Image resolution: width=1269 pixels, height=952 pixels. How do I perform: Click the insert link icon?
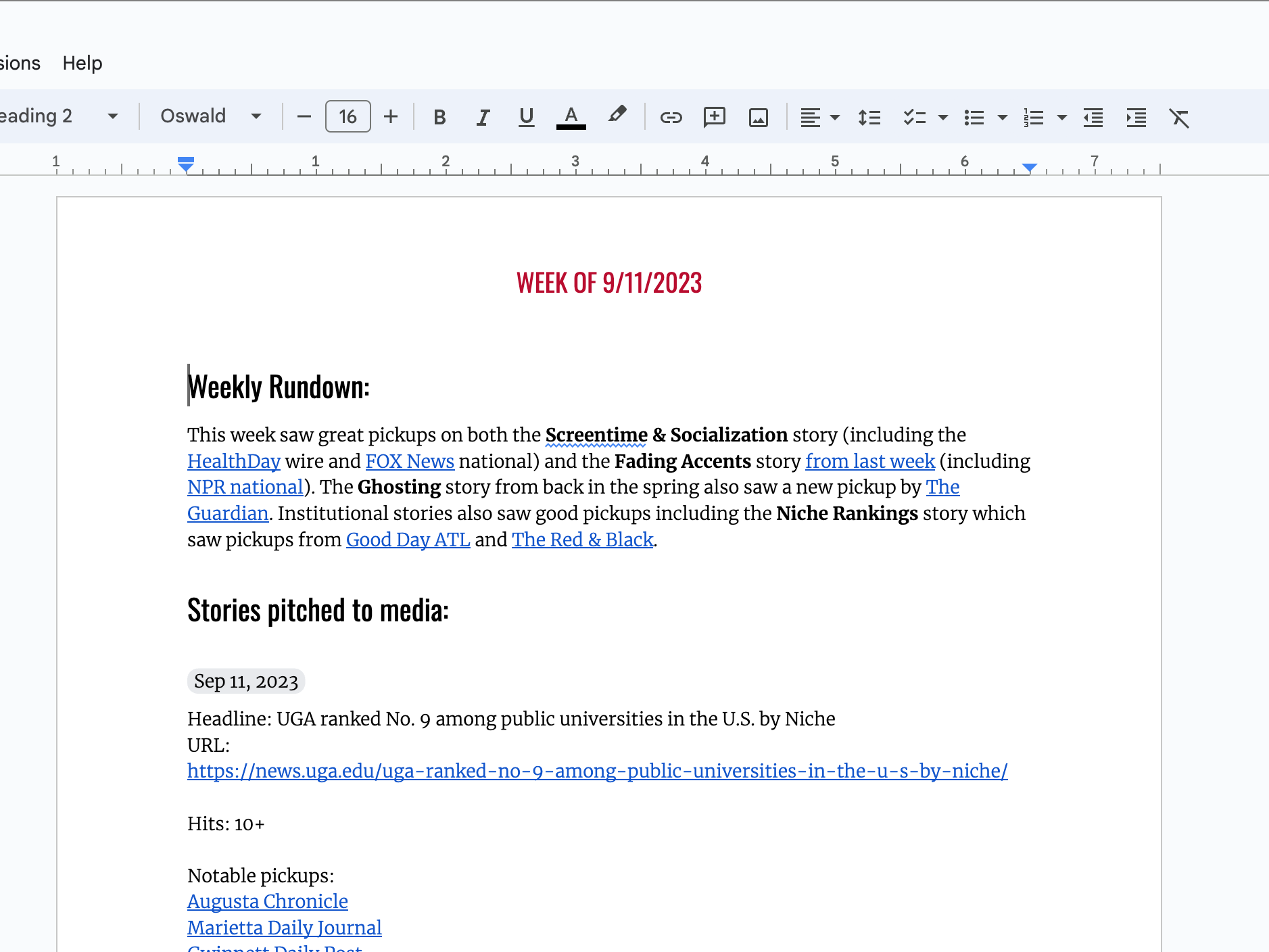[x=671, y=117]
